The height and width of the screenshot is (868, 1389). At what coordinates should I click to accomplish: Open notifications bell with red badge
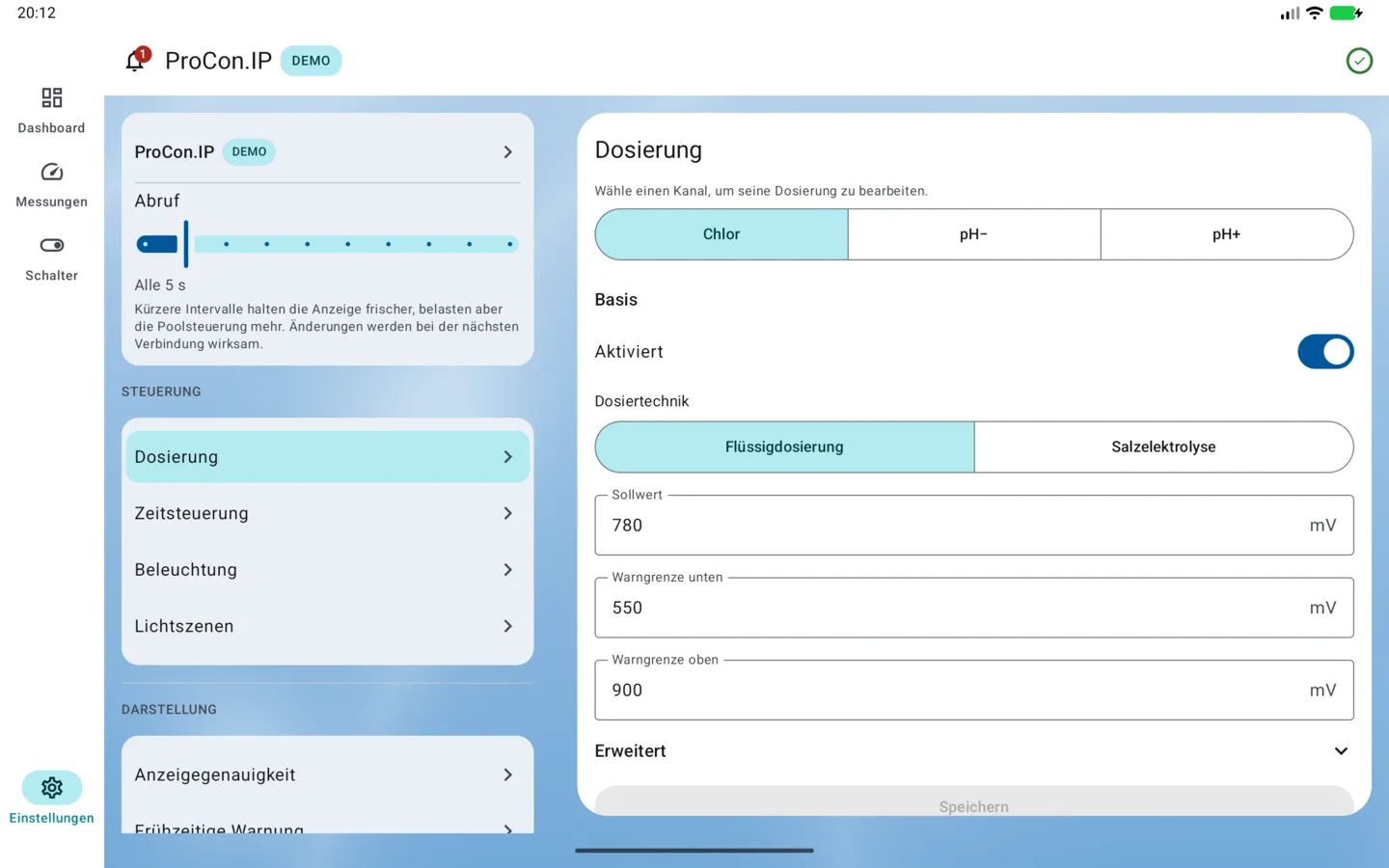pos(136,61)
